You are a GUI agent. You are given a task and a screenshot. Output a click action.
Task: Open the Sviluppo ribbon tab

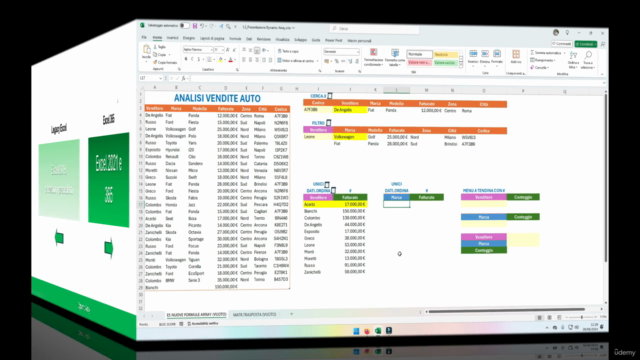[x=300, y=40]
